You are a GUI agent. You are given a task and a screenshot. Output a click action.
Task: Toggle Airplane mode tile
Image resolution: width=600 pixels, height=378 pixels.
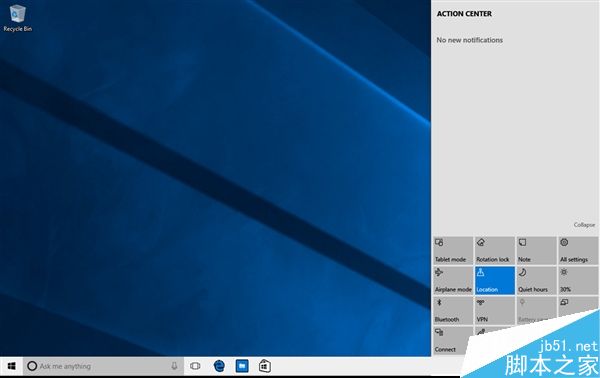point(453,280)
